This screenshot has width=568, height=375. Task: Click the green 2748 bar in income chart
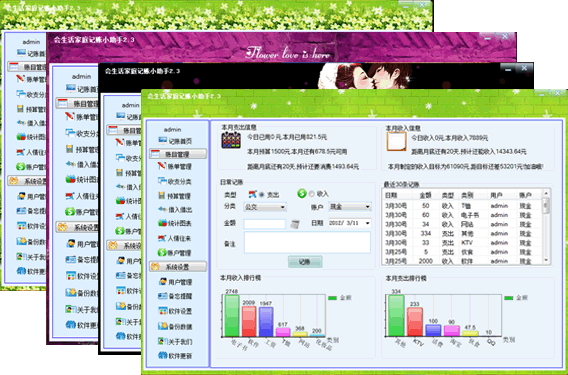coord(232,316)
